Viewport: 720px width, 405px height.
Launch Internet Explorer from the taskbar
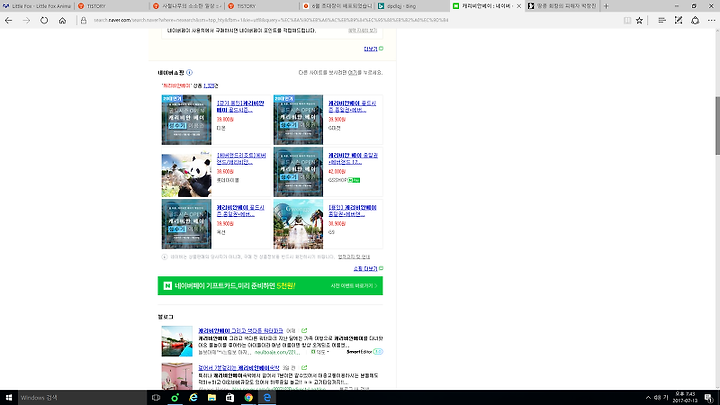pos(193,398)
